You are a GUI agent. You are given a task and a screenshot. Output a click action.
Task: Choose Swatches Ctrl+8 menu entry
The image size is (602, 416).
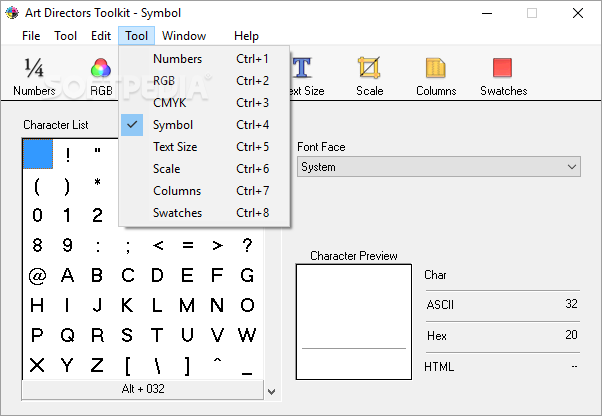pos(204,213)
